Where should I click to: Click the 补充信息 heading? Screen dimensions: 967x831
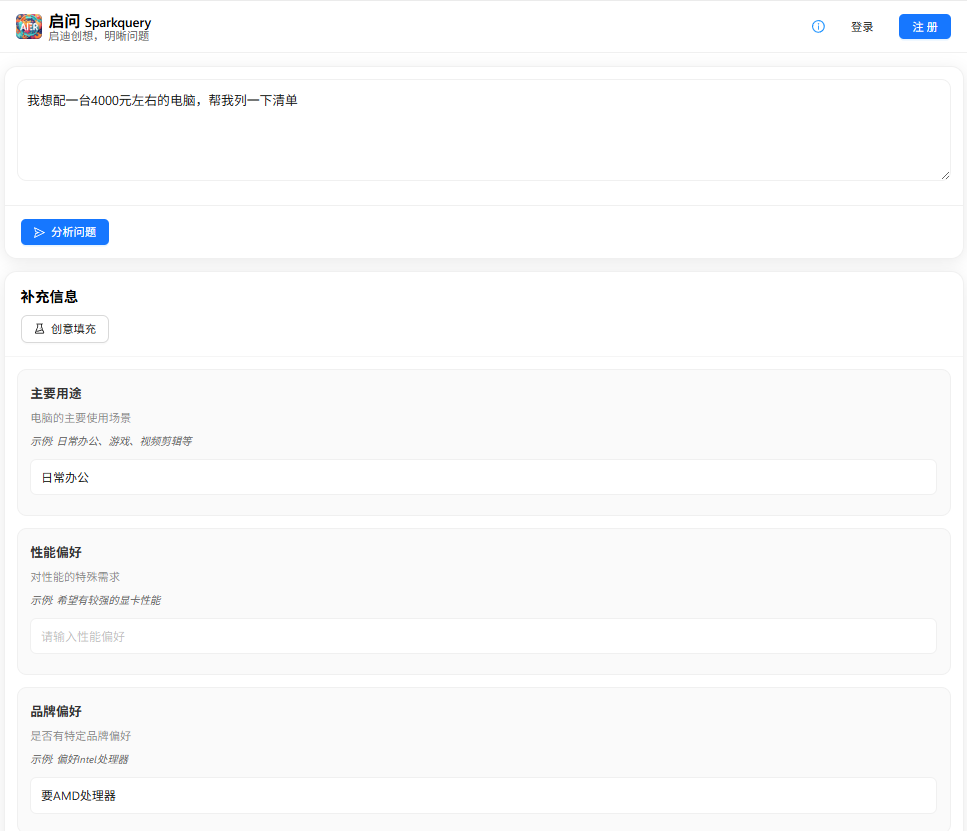(x=49, y=297)
